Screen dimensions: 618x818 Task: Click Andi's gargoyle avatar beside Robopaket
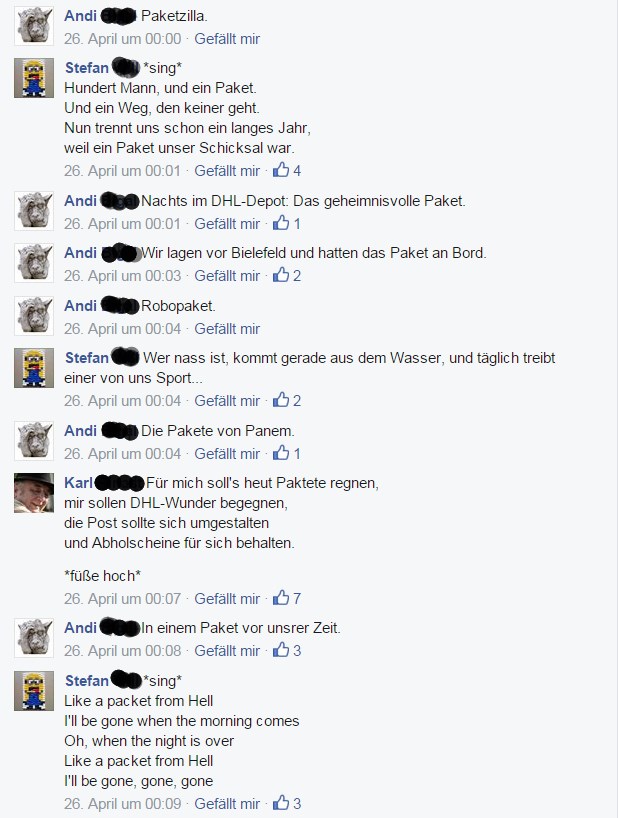pyautogui.click(x=34, y=316)
